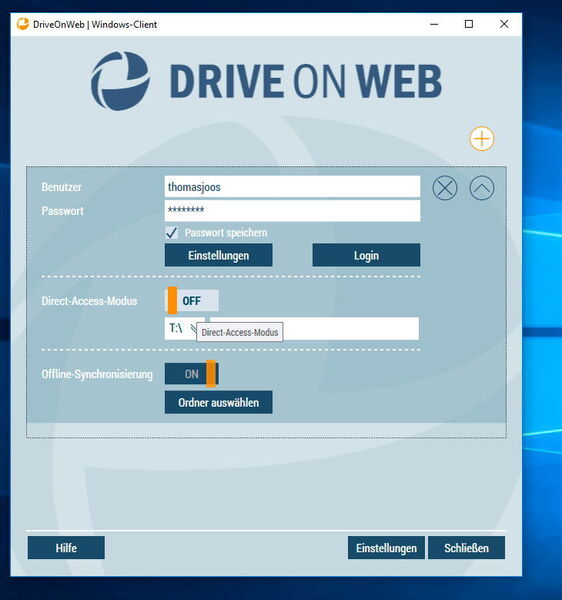The height and width of the screenshot is (600, 562).
Task: Toggle the Offline-Synchronisierung ON switch
Action: click(x=192, y=374)
